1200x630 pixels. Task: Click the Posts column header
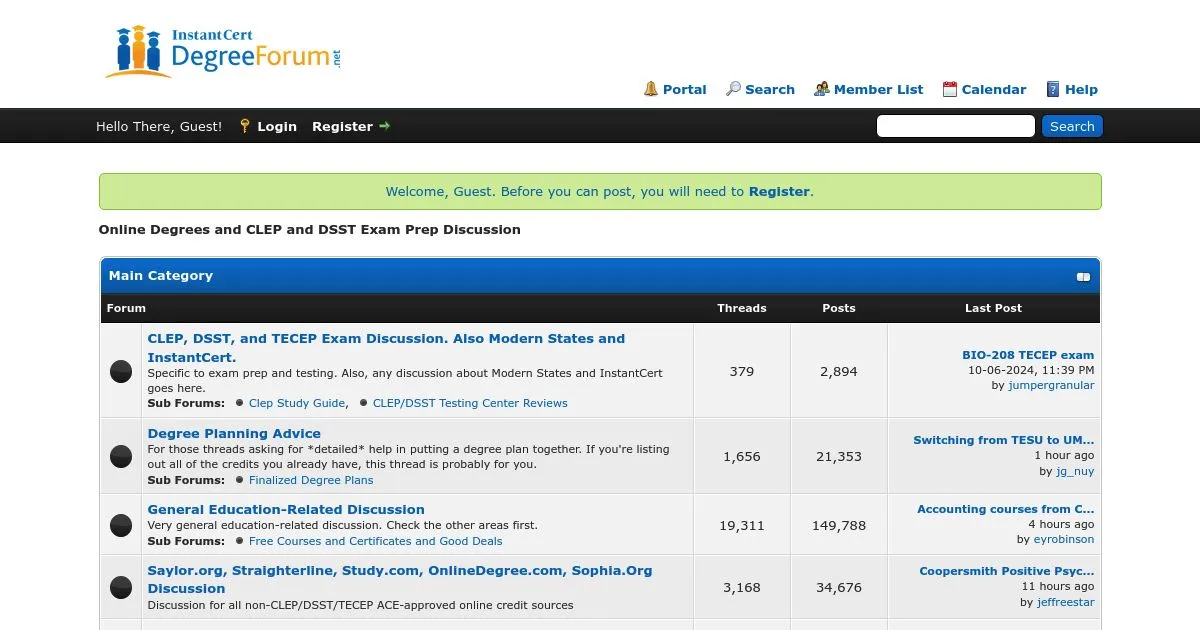click(x=839, y=308)
